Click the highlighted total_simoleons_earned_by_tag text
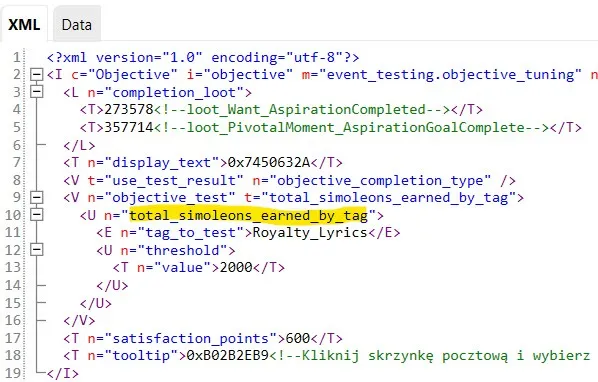The height and width of the screenshot is (382, 598). [x=248, y=215]
